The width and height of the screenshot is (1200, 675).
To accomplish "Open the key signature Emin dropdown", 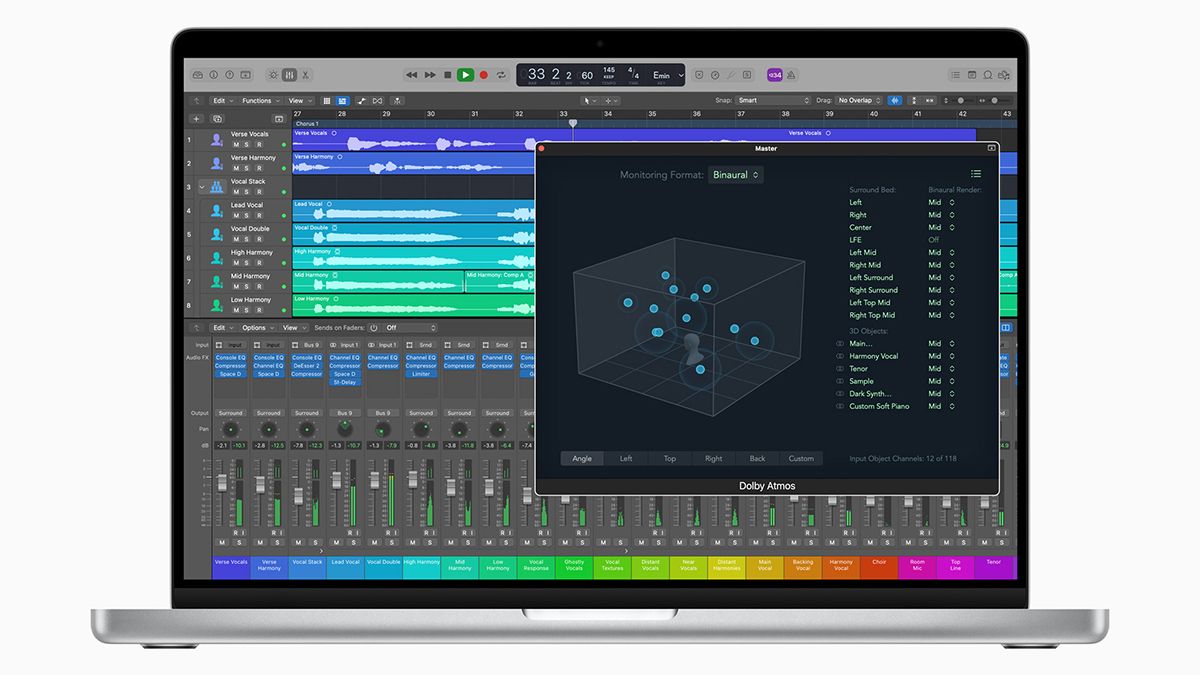I will point(667,75).
